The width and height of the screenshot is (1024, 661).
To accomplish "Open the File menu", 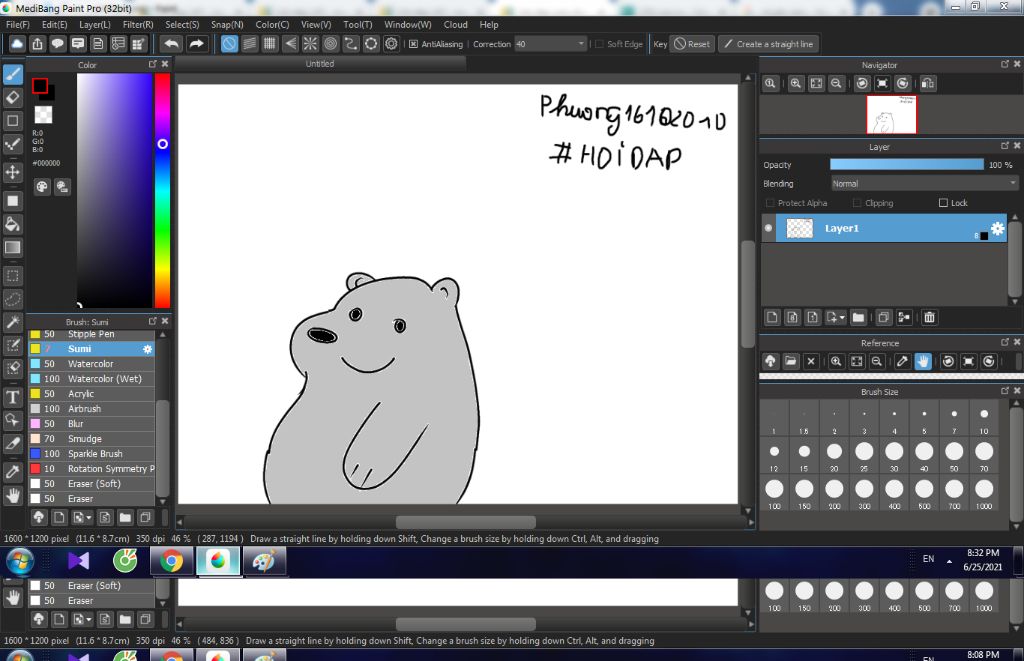I will coord(18,25).
